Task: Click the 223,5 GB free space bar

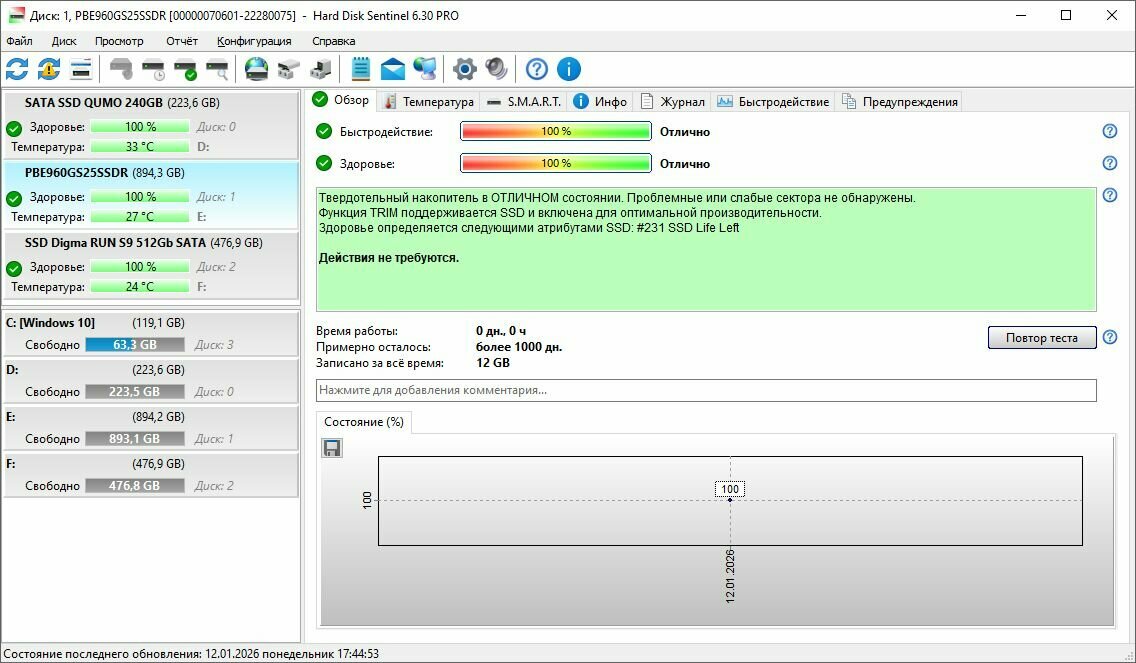Action: point(135,392)
